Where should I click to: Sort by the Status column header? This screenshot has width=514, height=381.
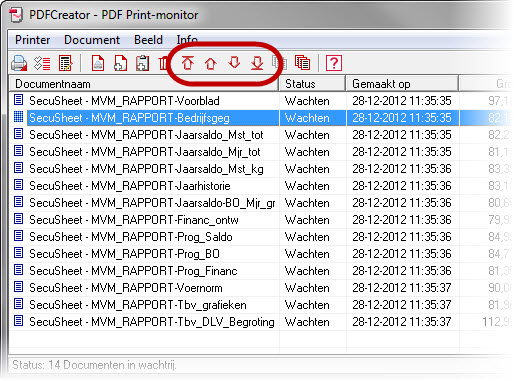[x=312, y=84]
